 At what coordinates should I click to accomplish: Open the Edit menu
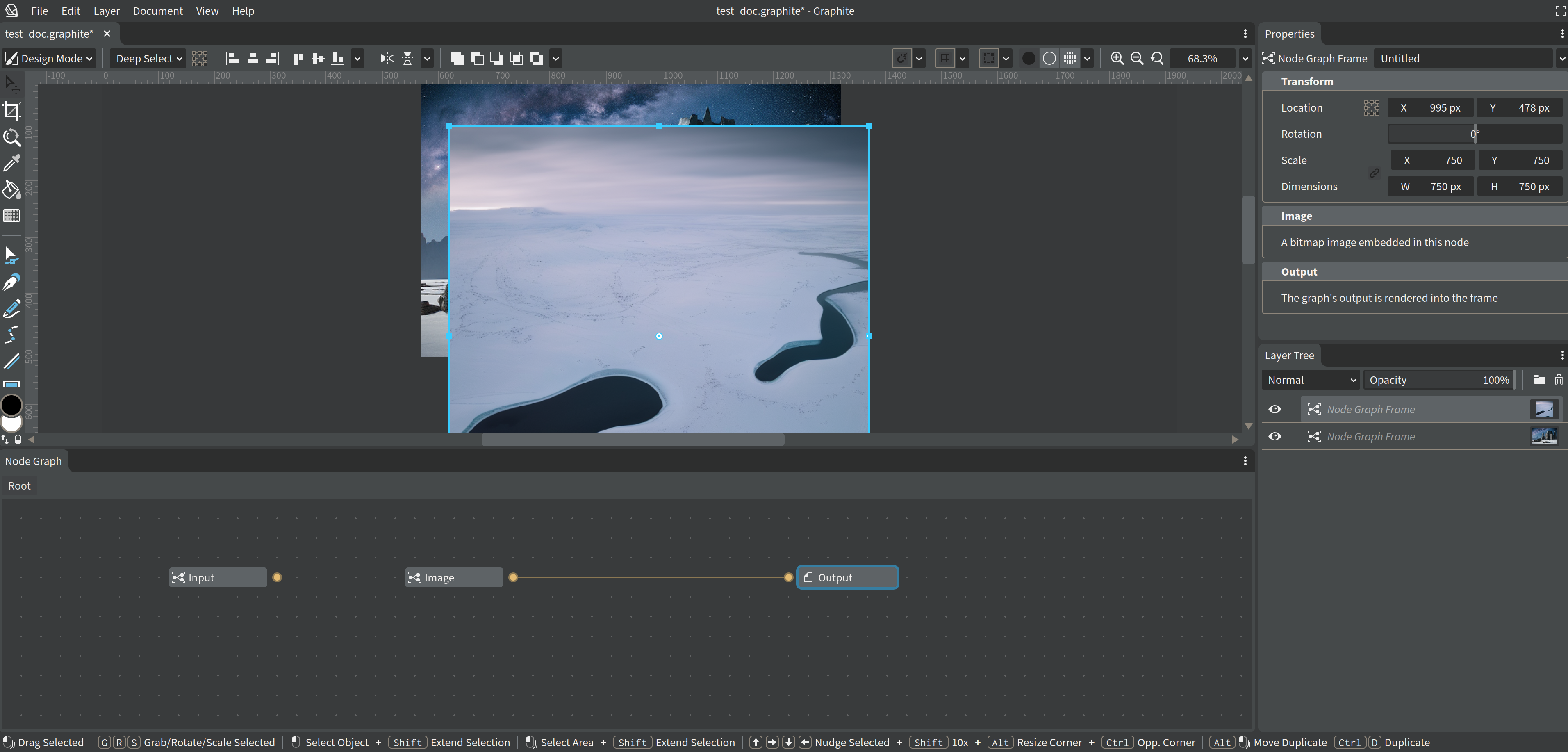click(70, 10)
